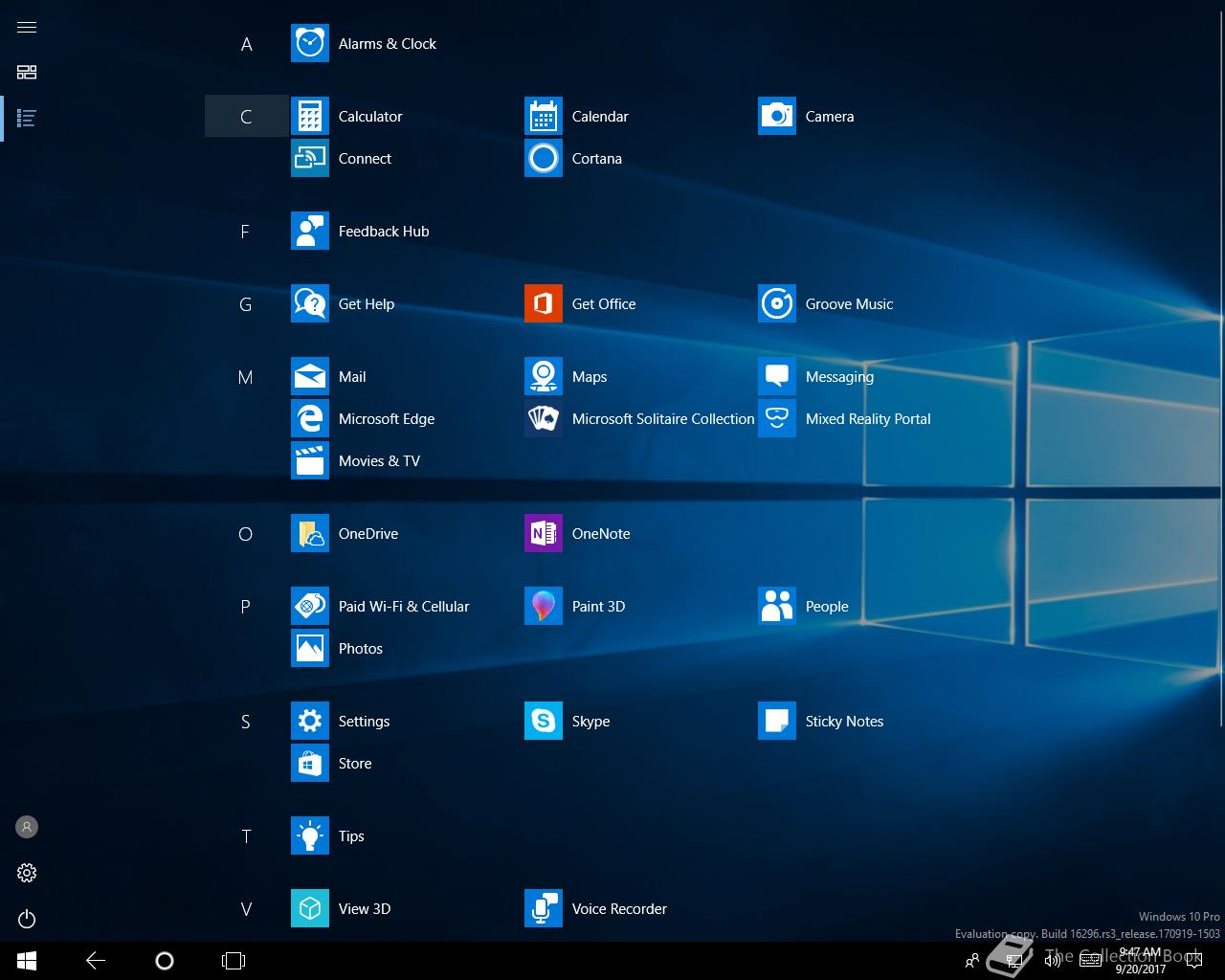Open Paid Wi-Fi & Cellular icon
The width and height of the screenshot is (1225, 980).
point(310,607)
